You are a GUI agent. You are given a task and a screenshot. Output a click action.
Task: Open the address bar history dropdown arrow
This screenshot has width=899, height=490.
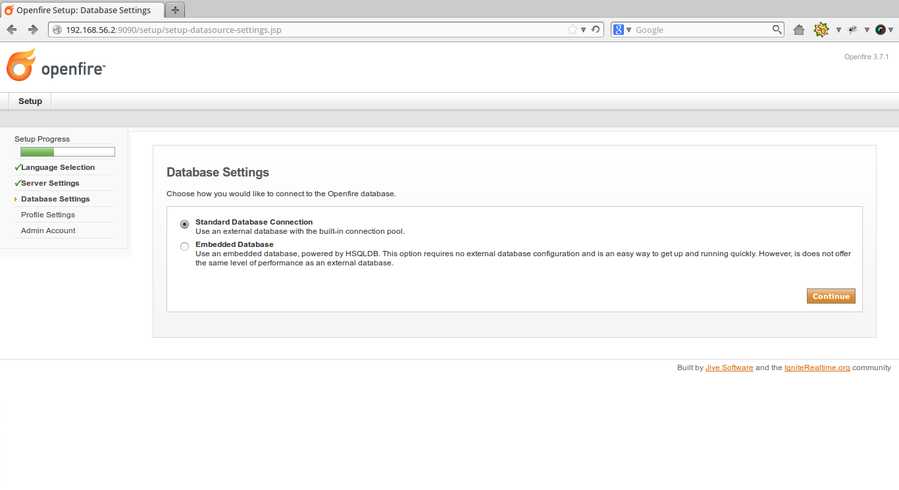pyautogui.click(x=583, y=30)
